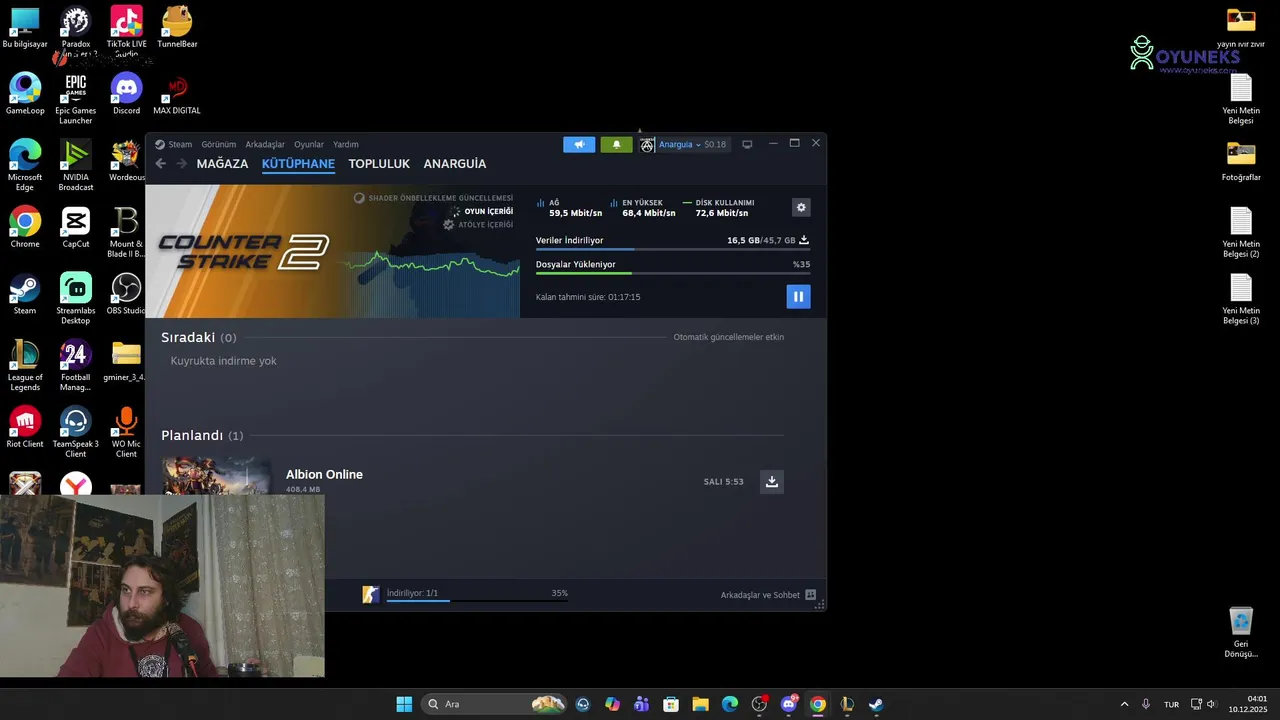Open Windows Start button
Image resolution: width=1280 pixels, height=720 pixels.
point(404,704)
